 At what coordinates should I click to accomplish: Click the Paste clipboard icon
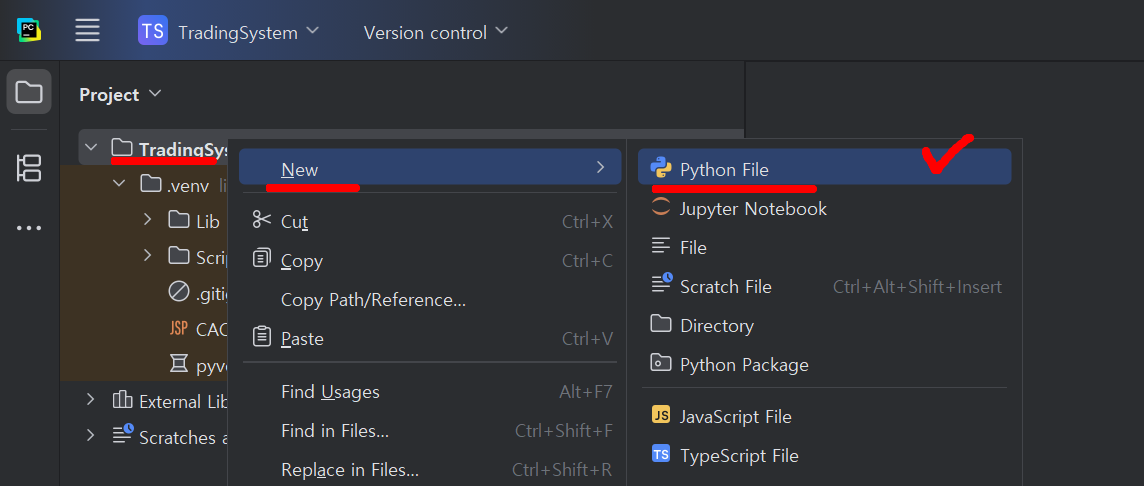click(261, 336)
